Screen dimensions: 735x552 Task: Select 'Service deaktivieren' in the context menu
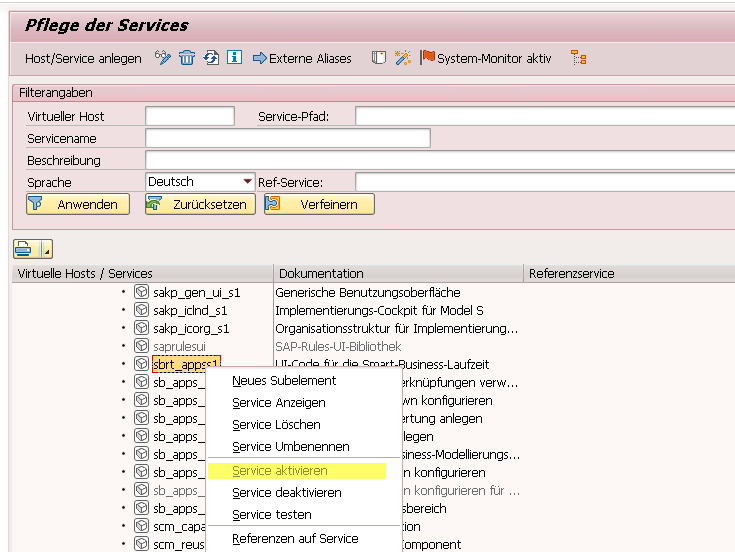click(x=286, y=493)
